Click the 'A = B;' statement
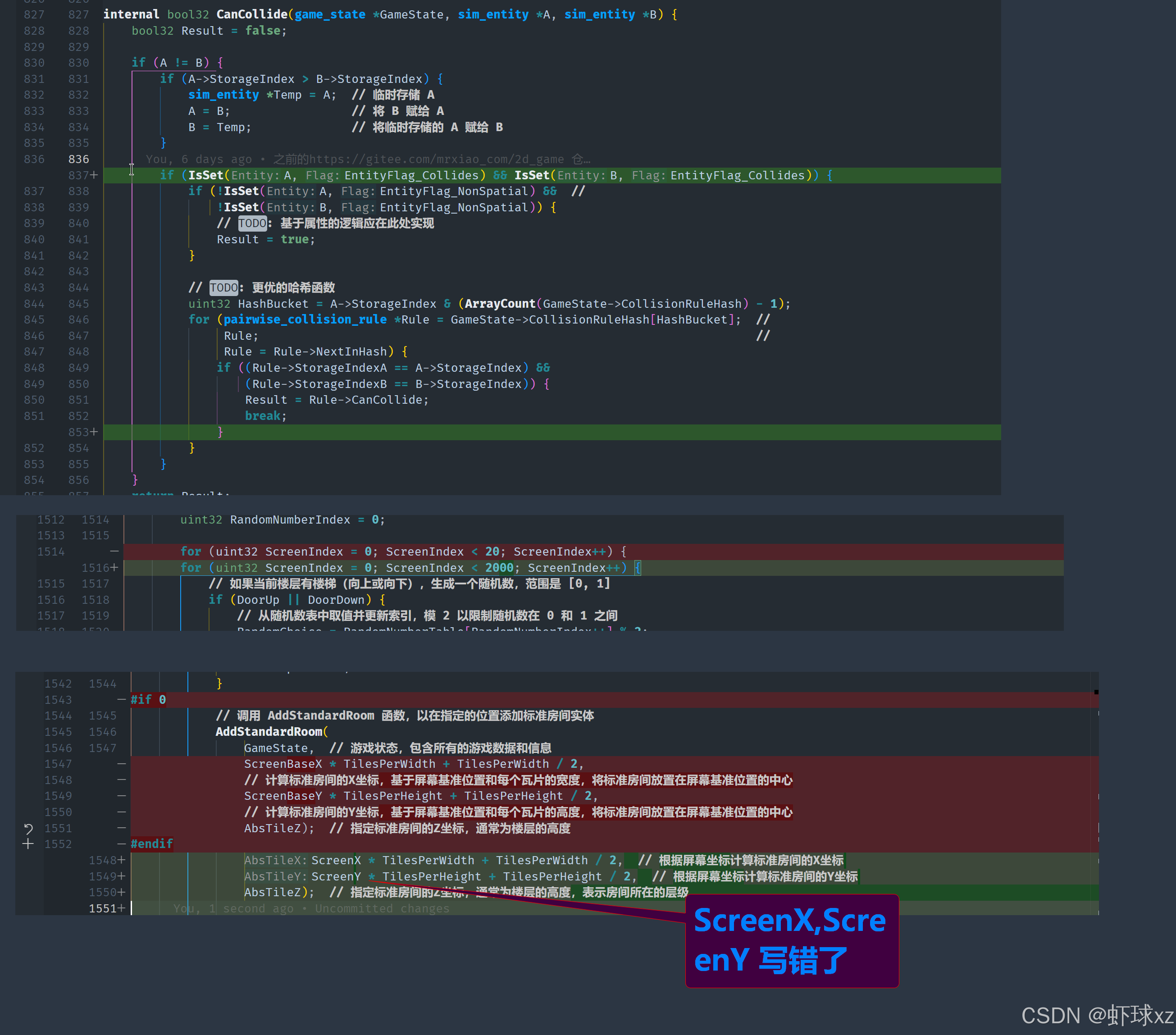The width and height of the screenshot is (1176, 1035). pos(209,111)
